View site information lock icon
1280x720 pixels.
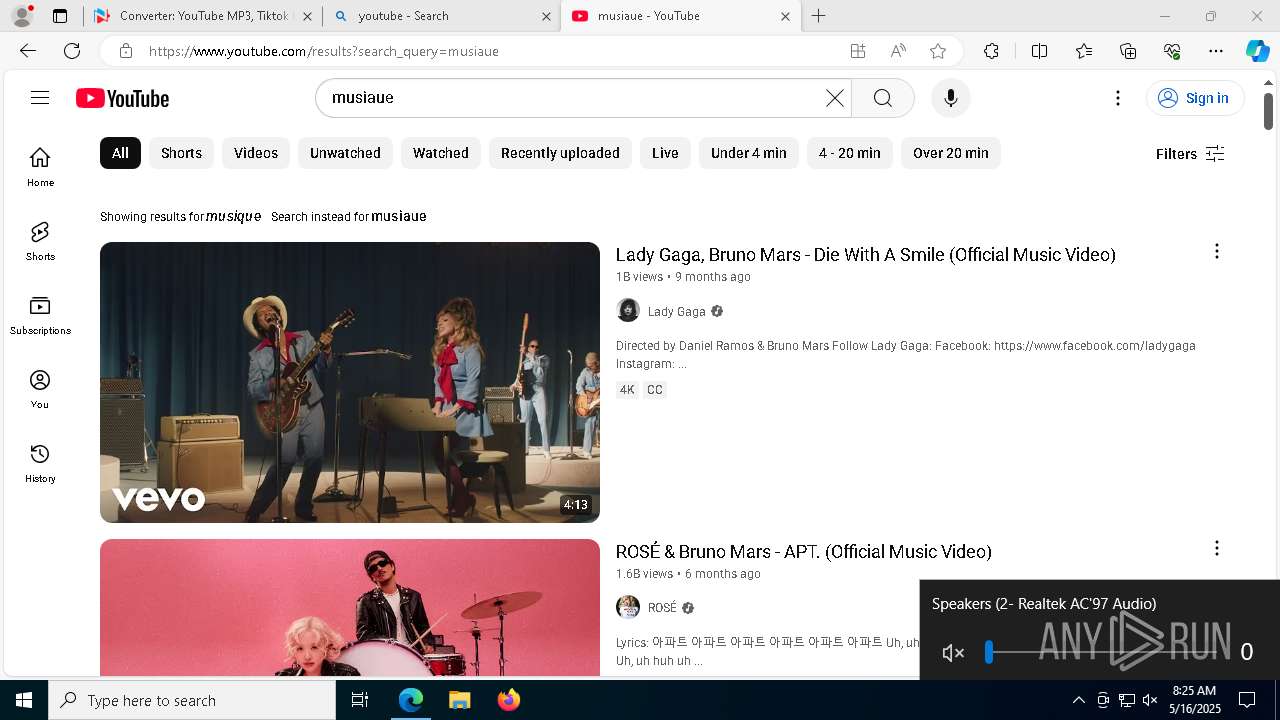(125, 51)
